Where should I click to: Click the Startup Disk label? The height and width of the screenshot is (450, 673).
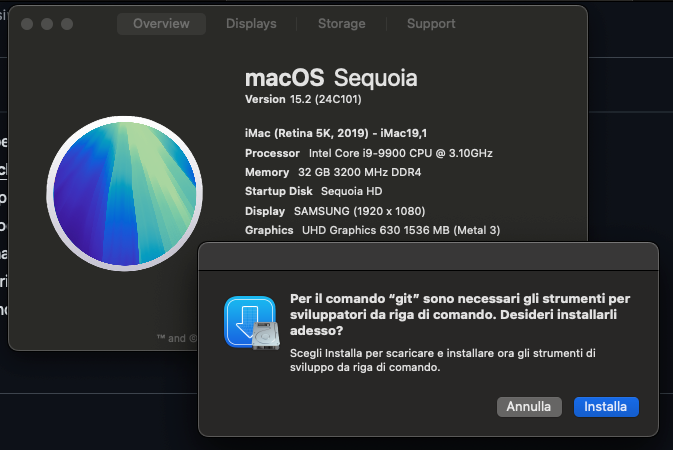coord(279,191)
